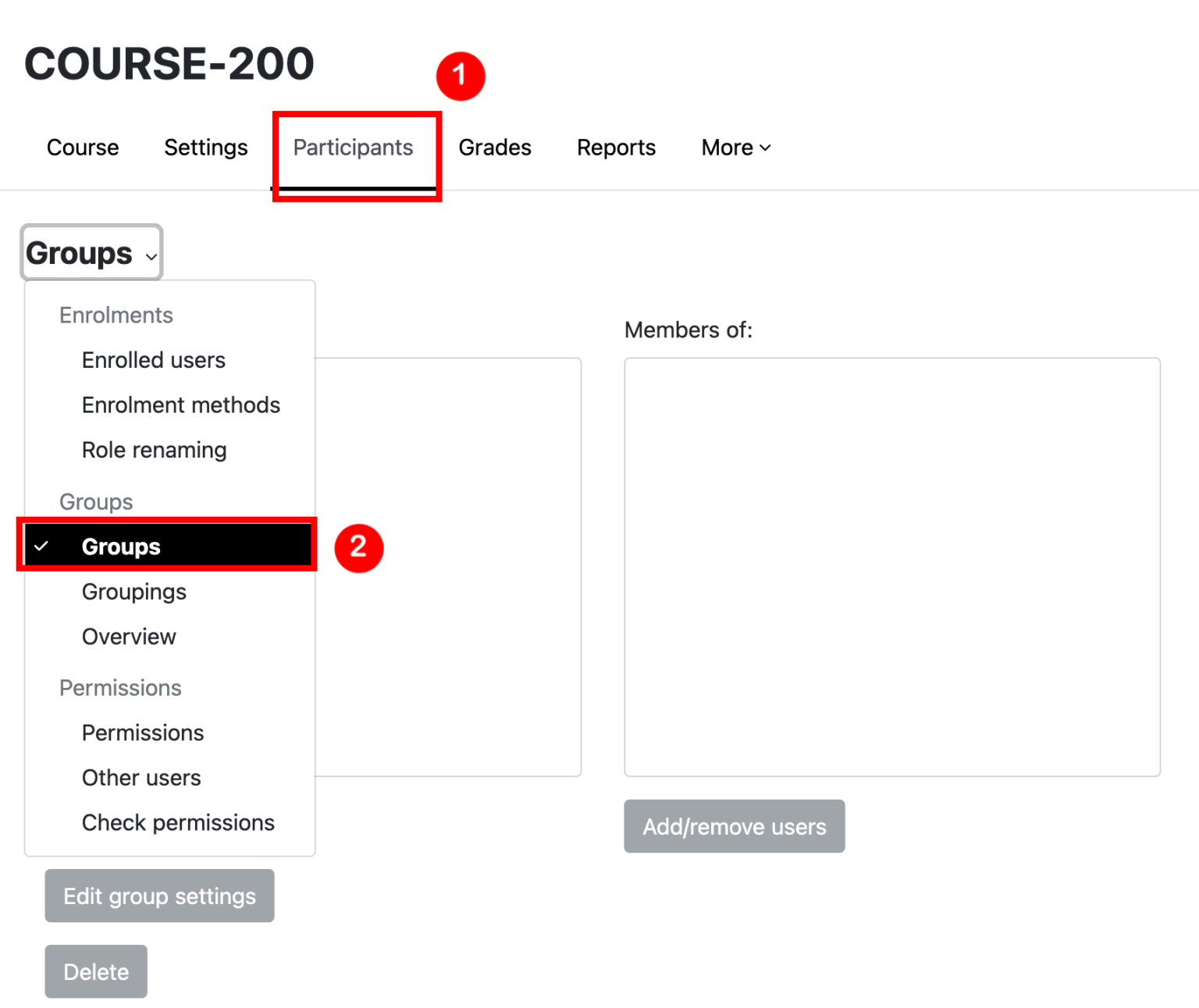1199x1008 pixels.
Task: Select the Participants tab
Action: [x=353, y=148]
